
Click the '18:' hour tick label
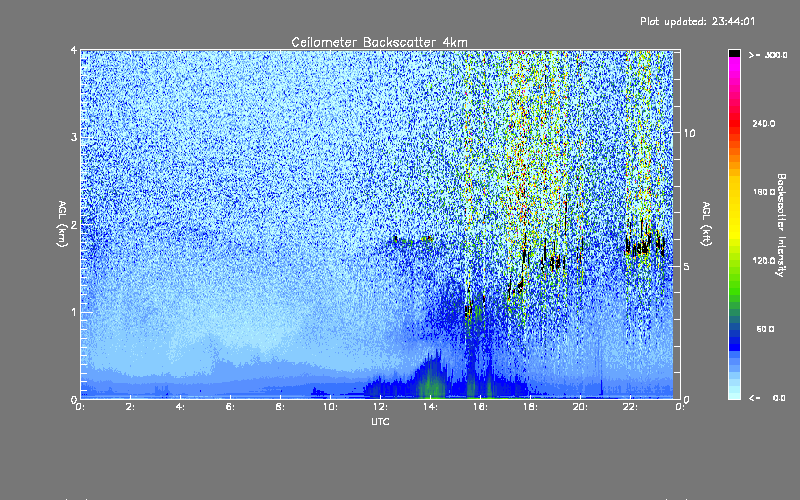530,407
